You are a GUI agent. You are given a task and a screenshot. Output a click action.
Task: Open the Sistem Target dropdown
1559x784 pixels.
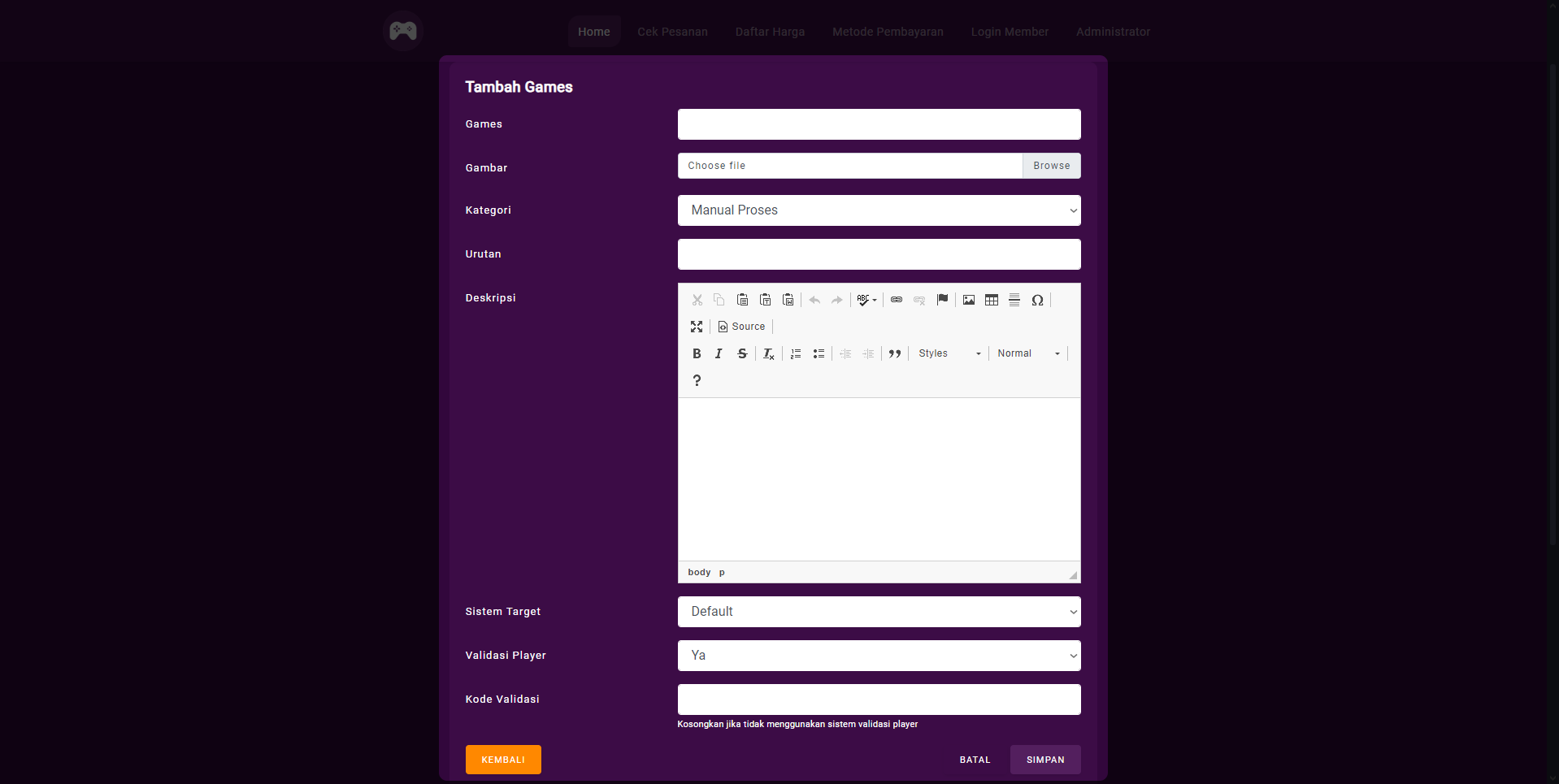click(879, 612)
